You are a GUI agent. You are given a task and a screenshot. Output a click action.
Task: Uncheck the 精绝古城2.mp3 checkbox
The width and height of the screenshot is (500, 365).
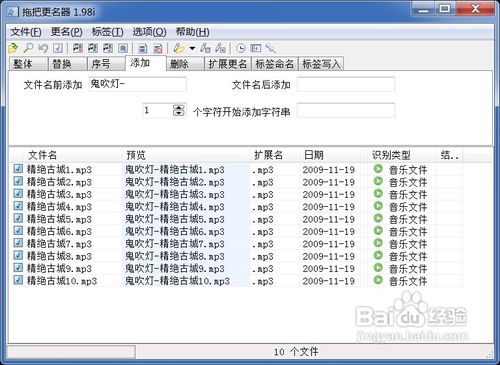click(18, 181)
